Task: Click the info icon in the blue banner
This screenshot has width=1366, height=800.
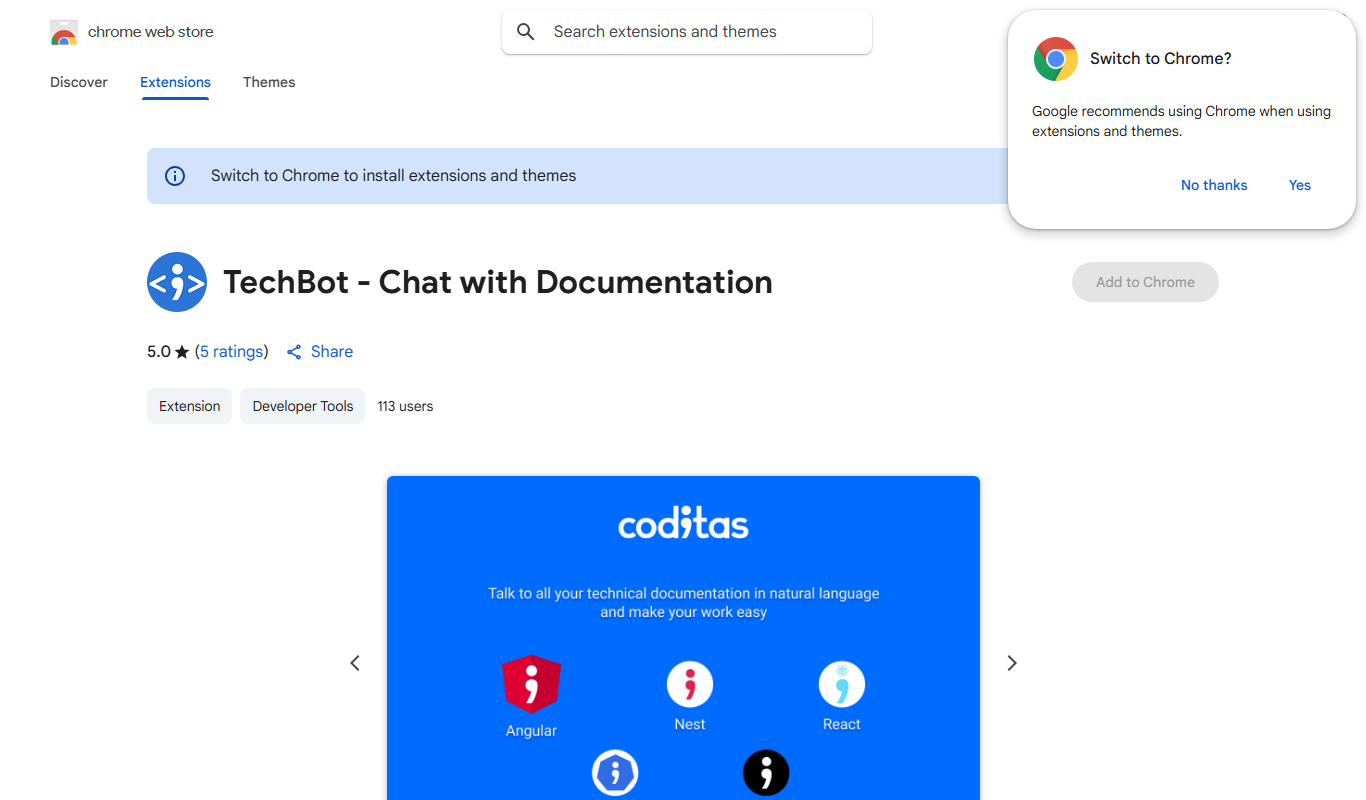Action: [175, 176]
